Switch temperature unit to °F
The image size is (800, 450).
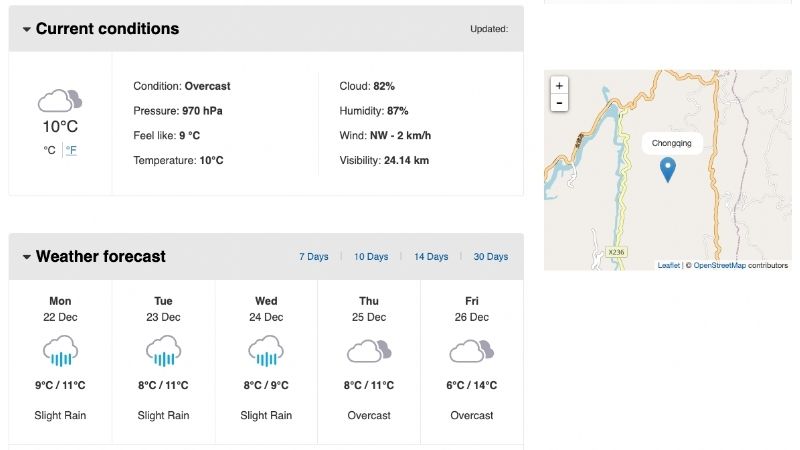tap(72, 150)
